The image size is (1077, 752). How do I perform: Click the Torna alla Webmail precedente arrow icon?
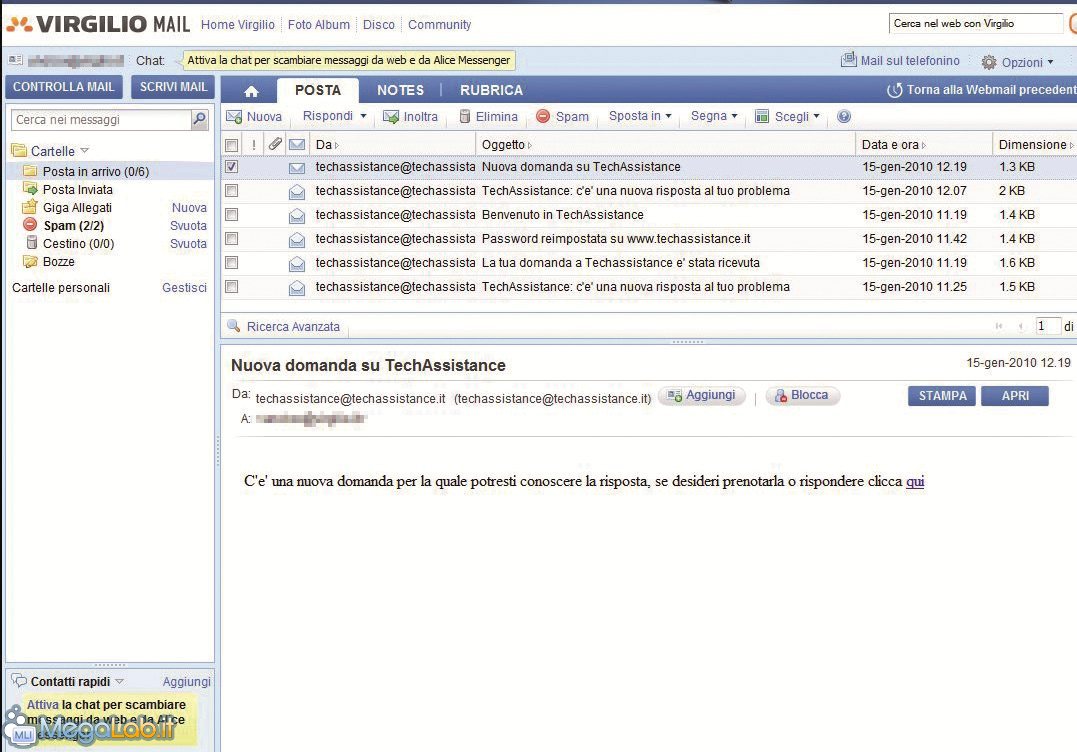pos(894,90)
